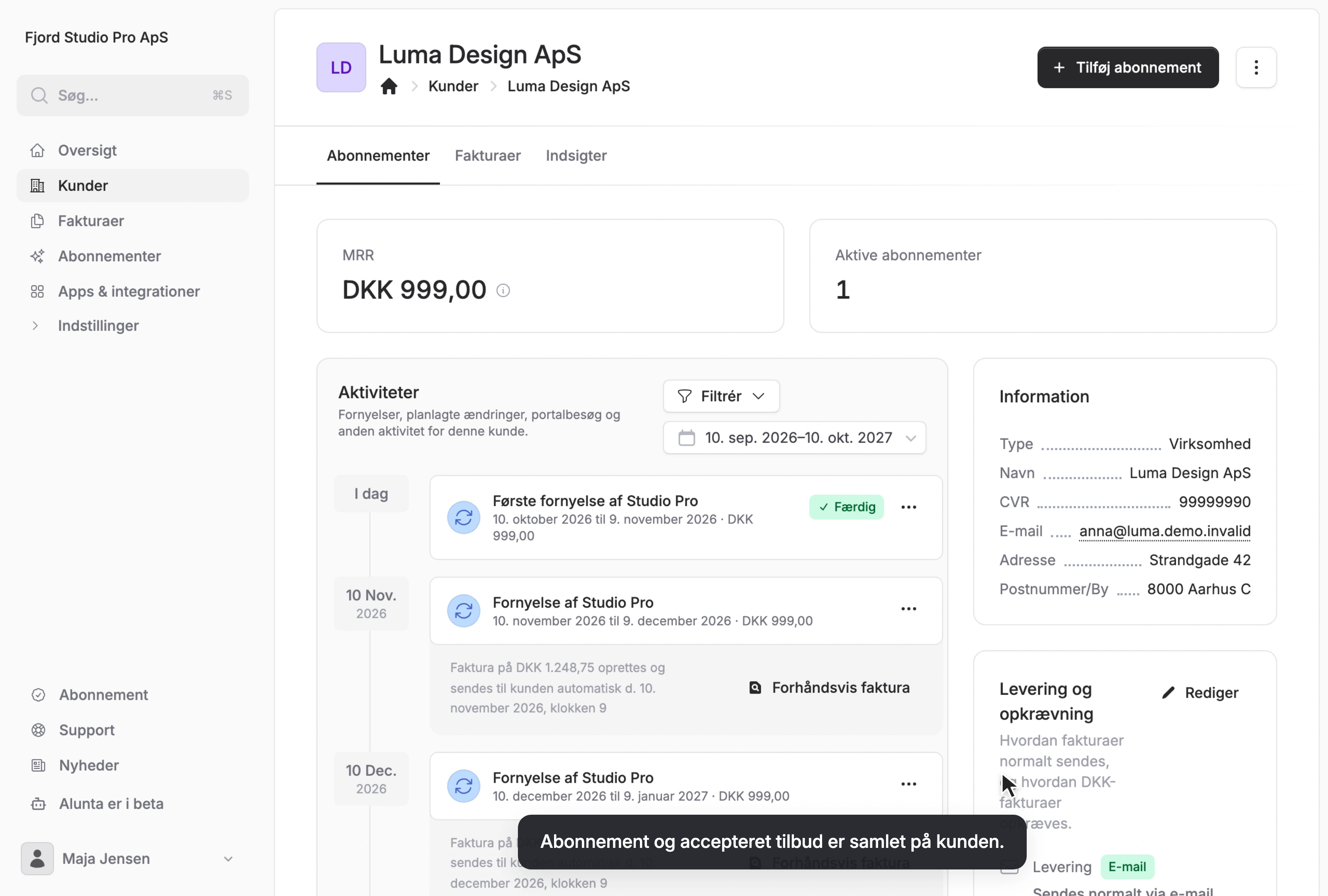1328x896 pixels.
Task: Focus the Søg search field
Action: [132, 95]
